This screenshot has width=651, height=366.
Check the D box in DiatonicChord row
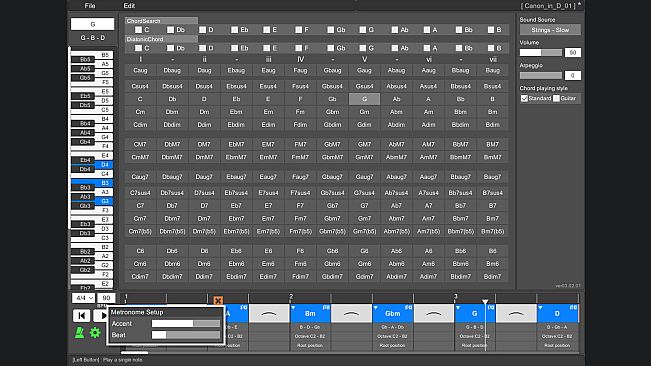[x=203, y=48]
